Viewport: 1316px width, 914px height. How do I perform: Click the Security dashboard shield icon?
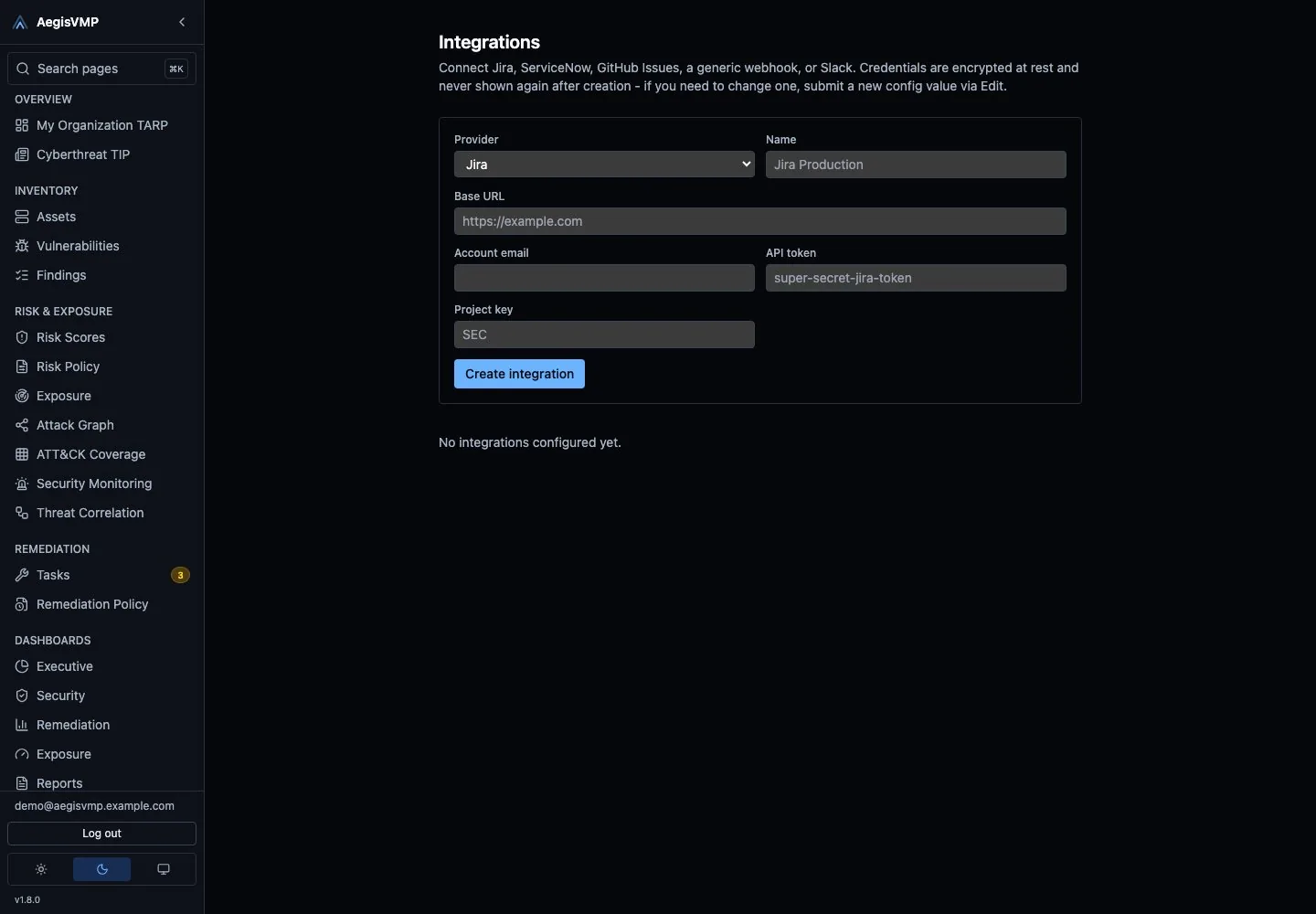coord(22,696)
